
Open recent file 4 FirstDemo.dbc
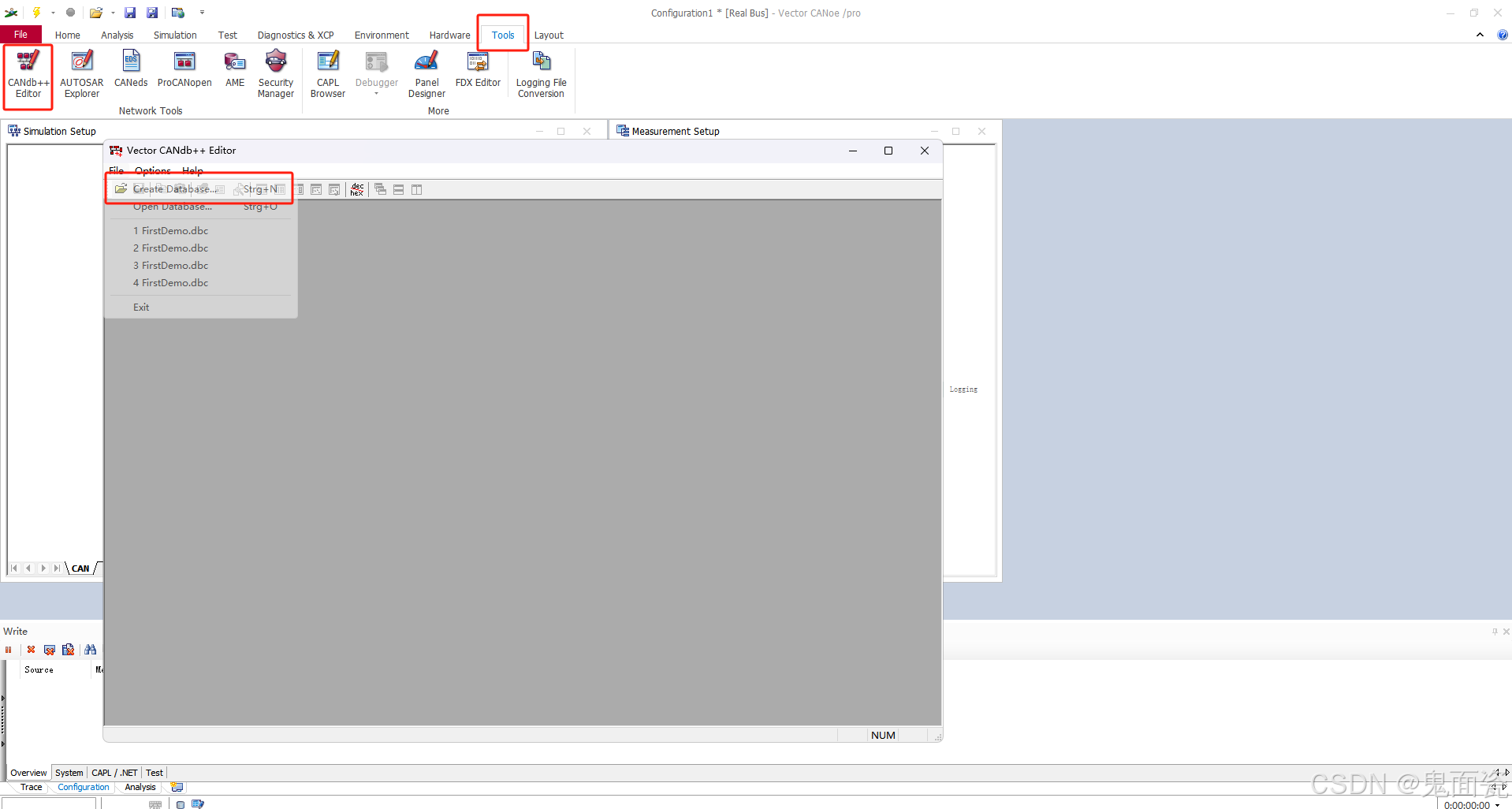pos(200,283)
